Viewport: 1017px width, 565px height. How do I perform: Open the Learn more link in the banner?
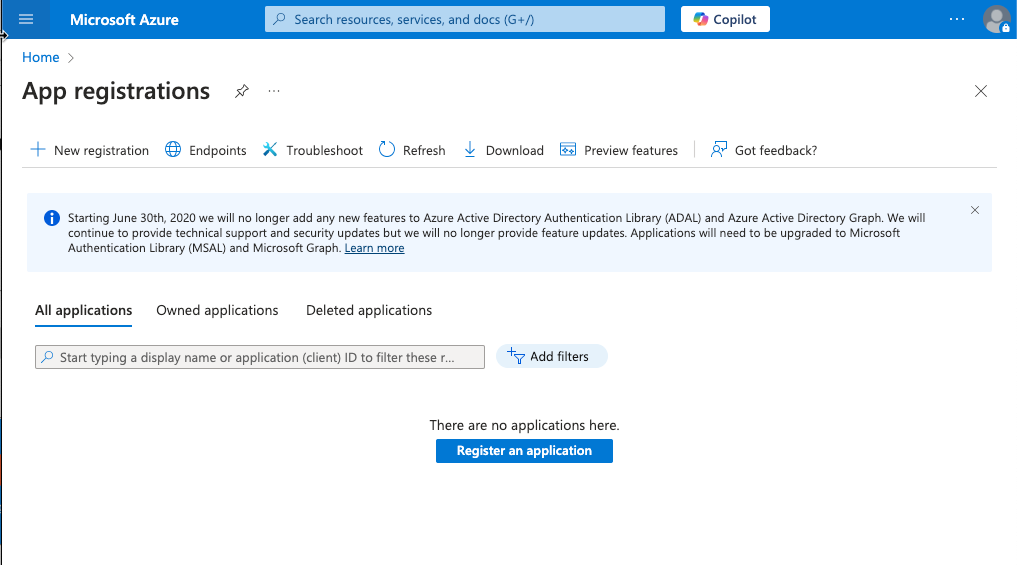(x=374, y=248)
